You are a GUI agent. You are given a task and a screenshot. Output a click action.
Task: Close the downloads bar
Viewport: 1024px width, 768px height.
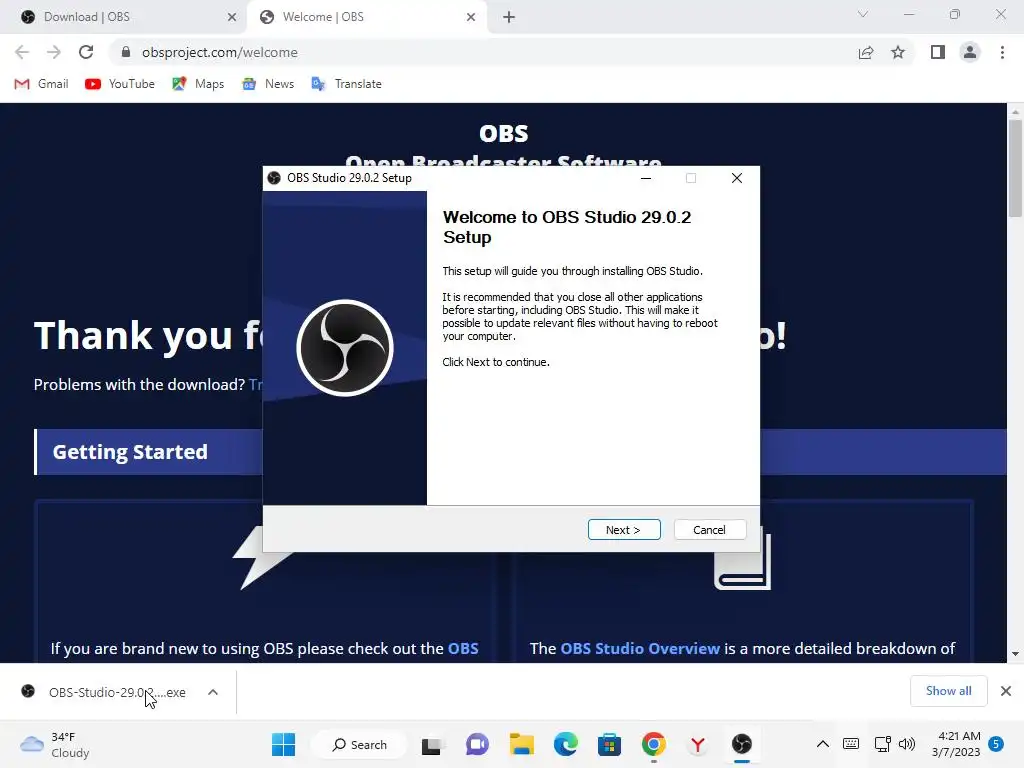tap(1006, 691)
